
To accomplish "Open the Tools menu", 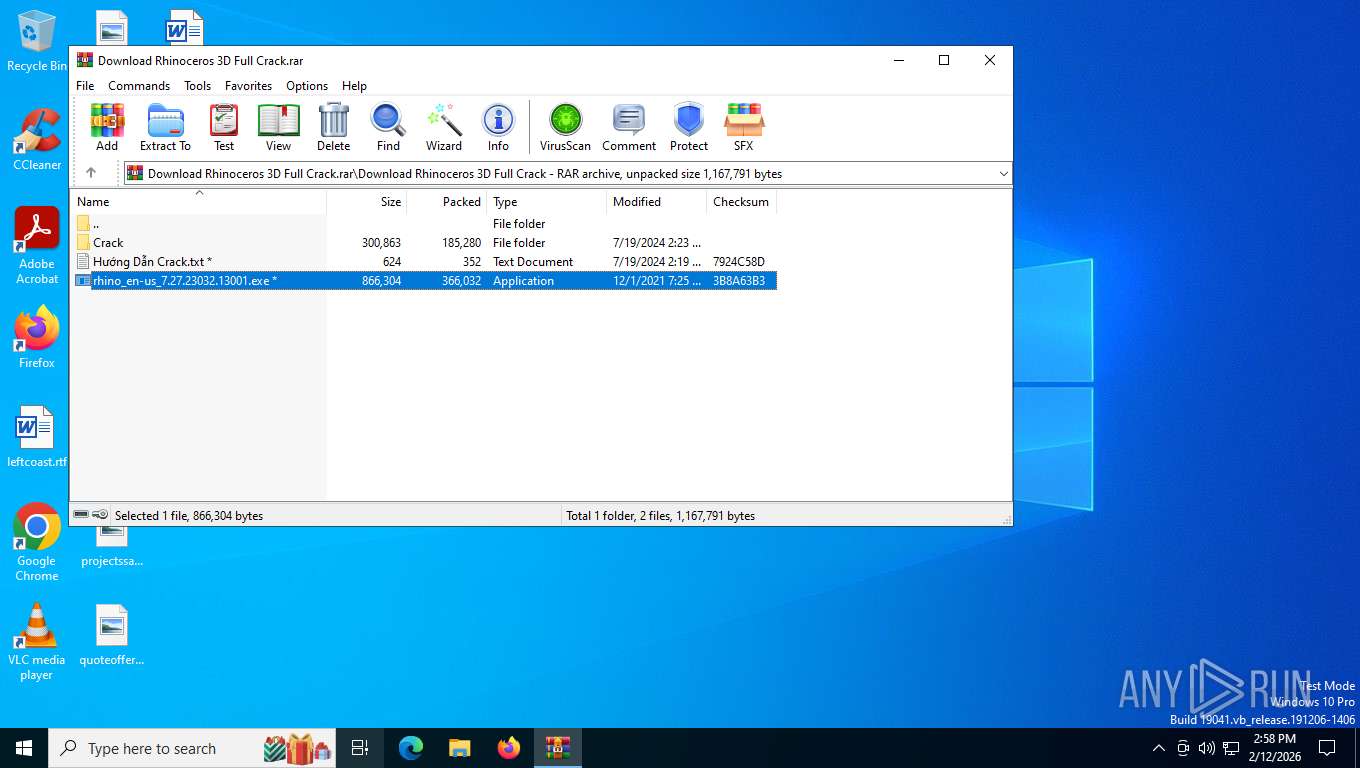I will pos(197,86).
